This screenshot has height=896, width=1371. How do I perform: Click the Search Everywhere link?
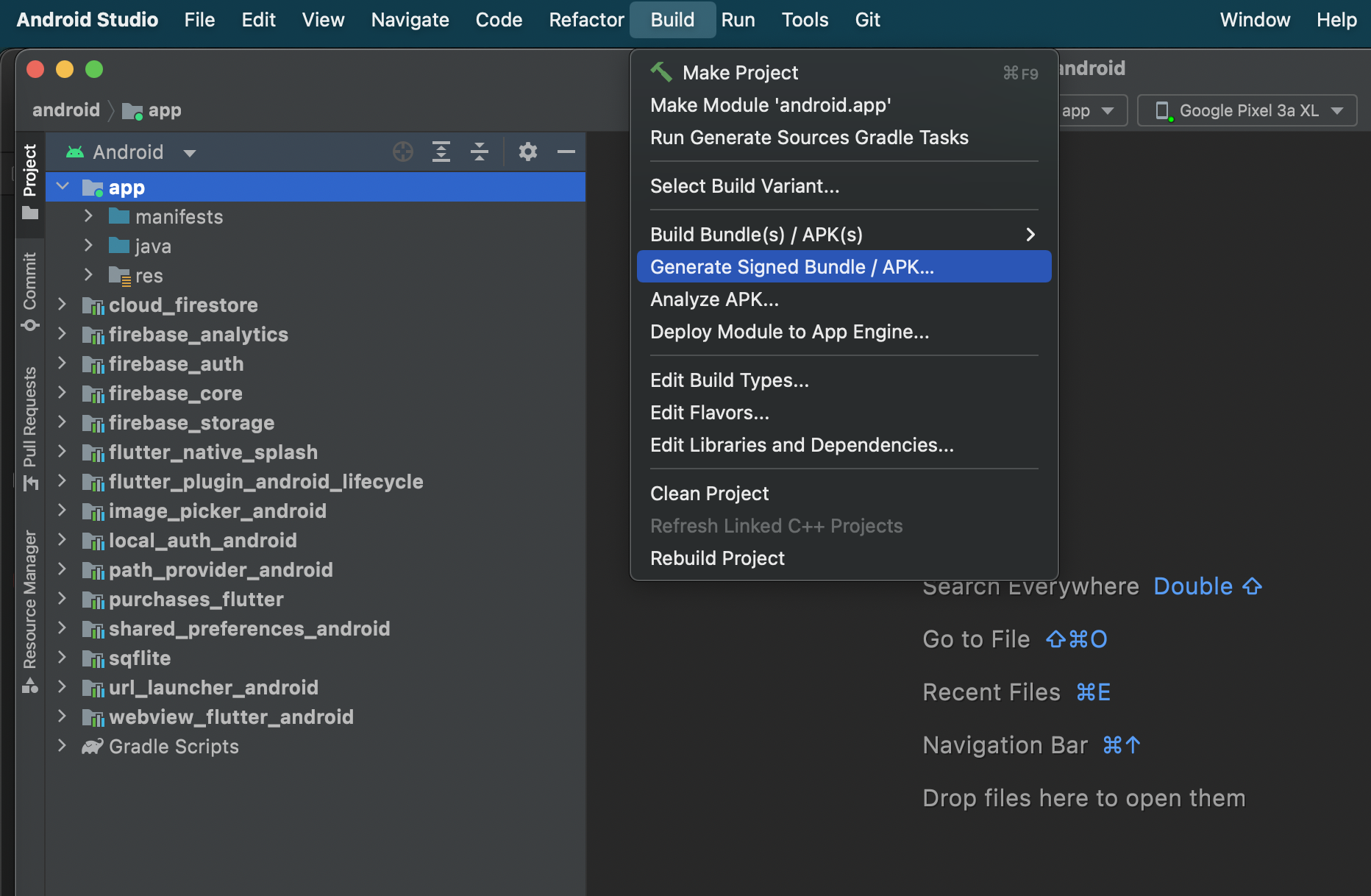coord(1030,586)
